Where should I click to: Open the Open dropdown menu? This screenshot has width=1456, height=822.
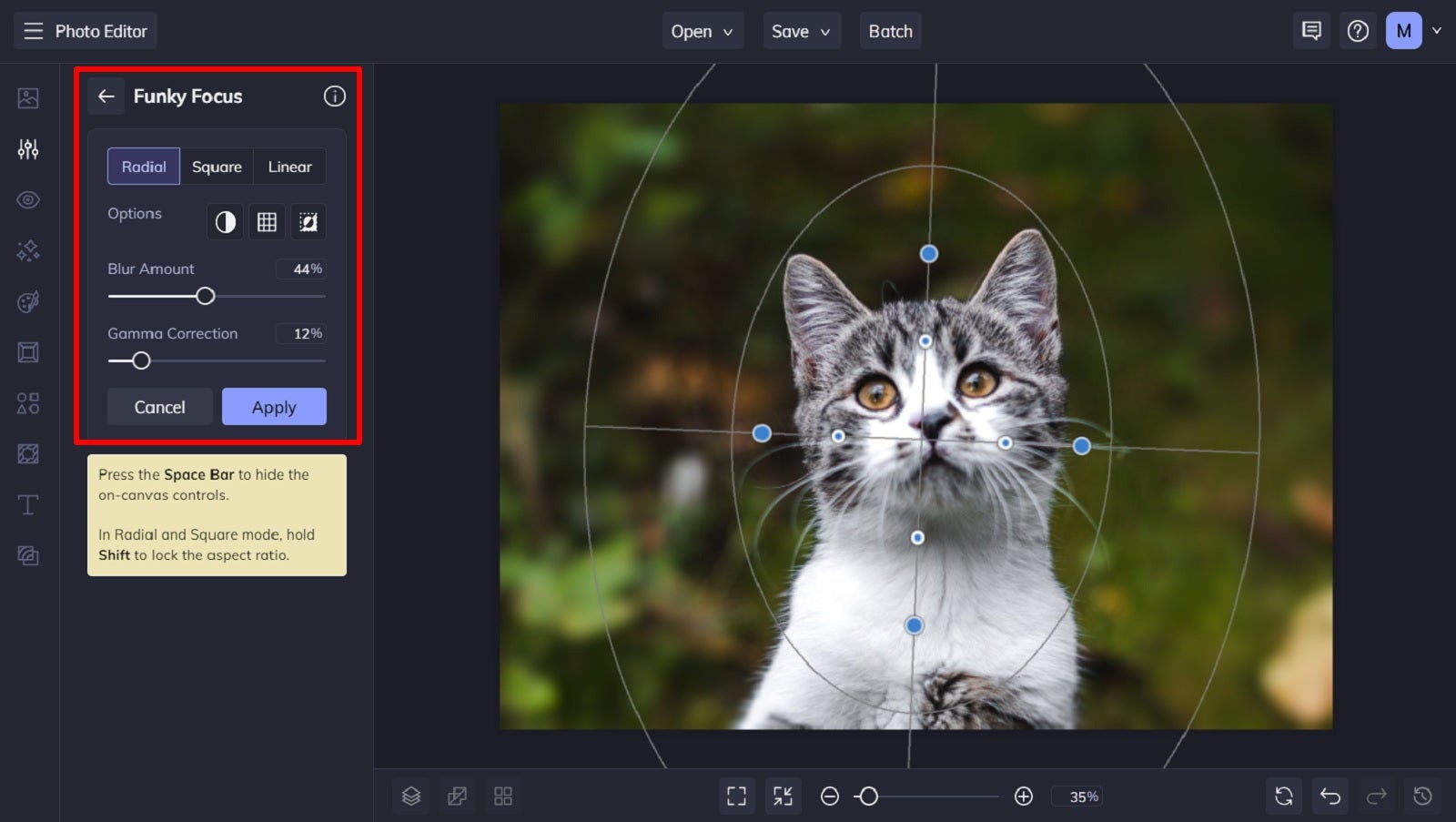click(702, 30)
